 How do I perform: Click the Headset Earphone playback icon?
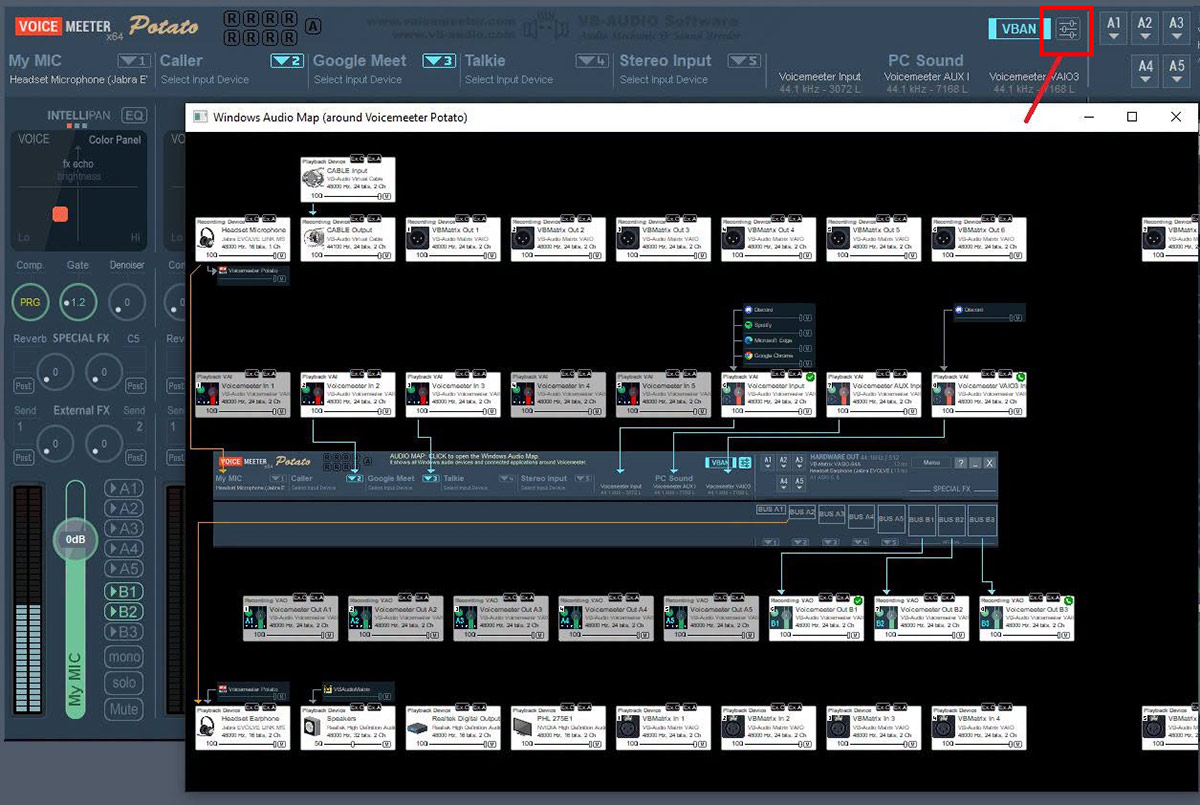click(208, 727)
